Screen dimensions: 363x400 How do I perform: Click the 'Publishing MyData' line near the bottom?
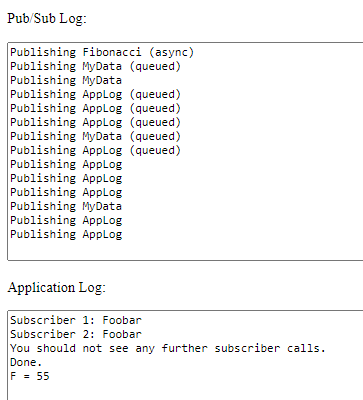click(x=66, y=206)
